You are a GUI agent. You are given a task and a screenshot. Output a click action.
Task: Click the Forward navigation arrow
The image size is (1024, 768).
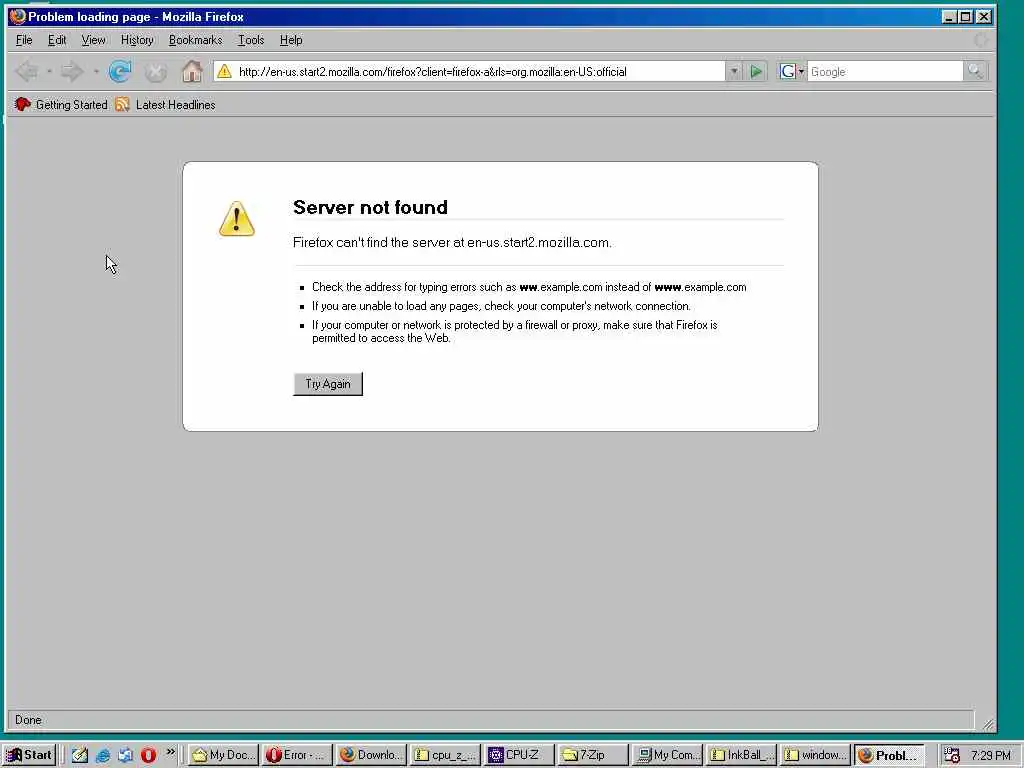coord(72,71)
